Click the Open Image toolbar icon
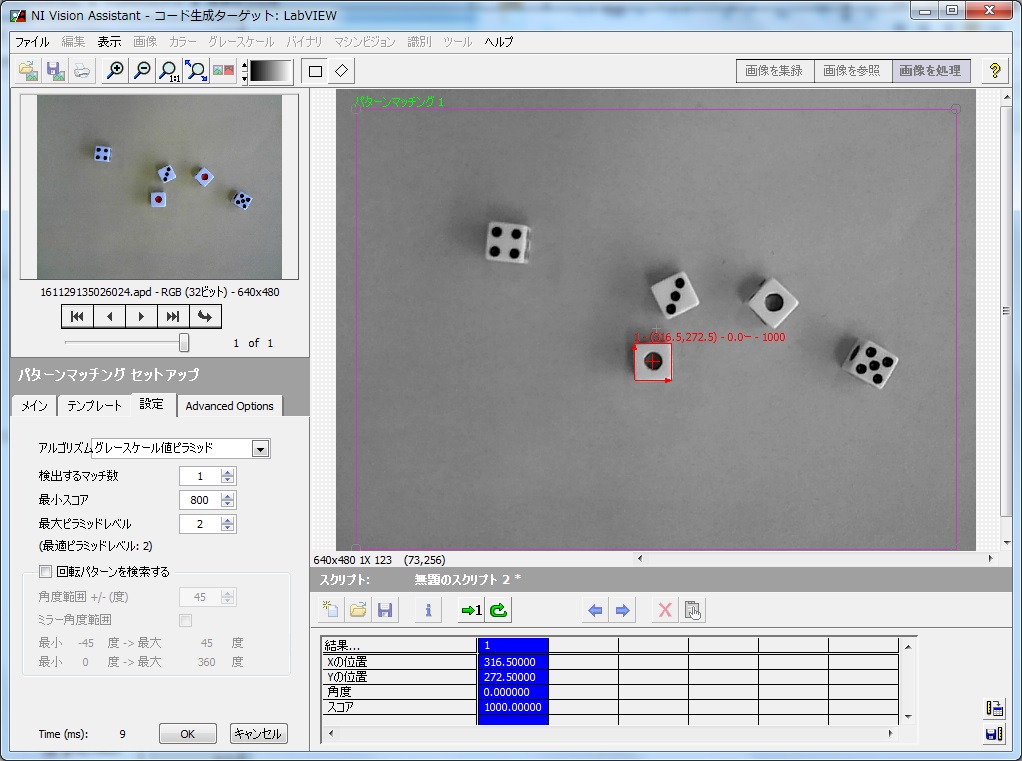This screenshot has width=1022, height=761. (x=29, y=71)
